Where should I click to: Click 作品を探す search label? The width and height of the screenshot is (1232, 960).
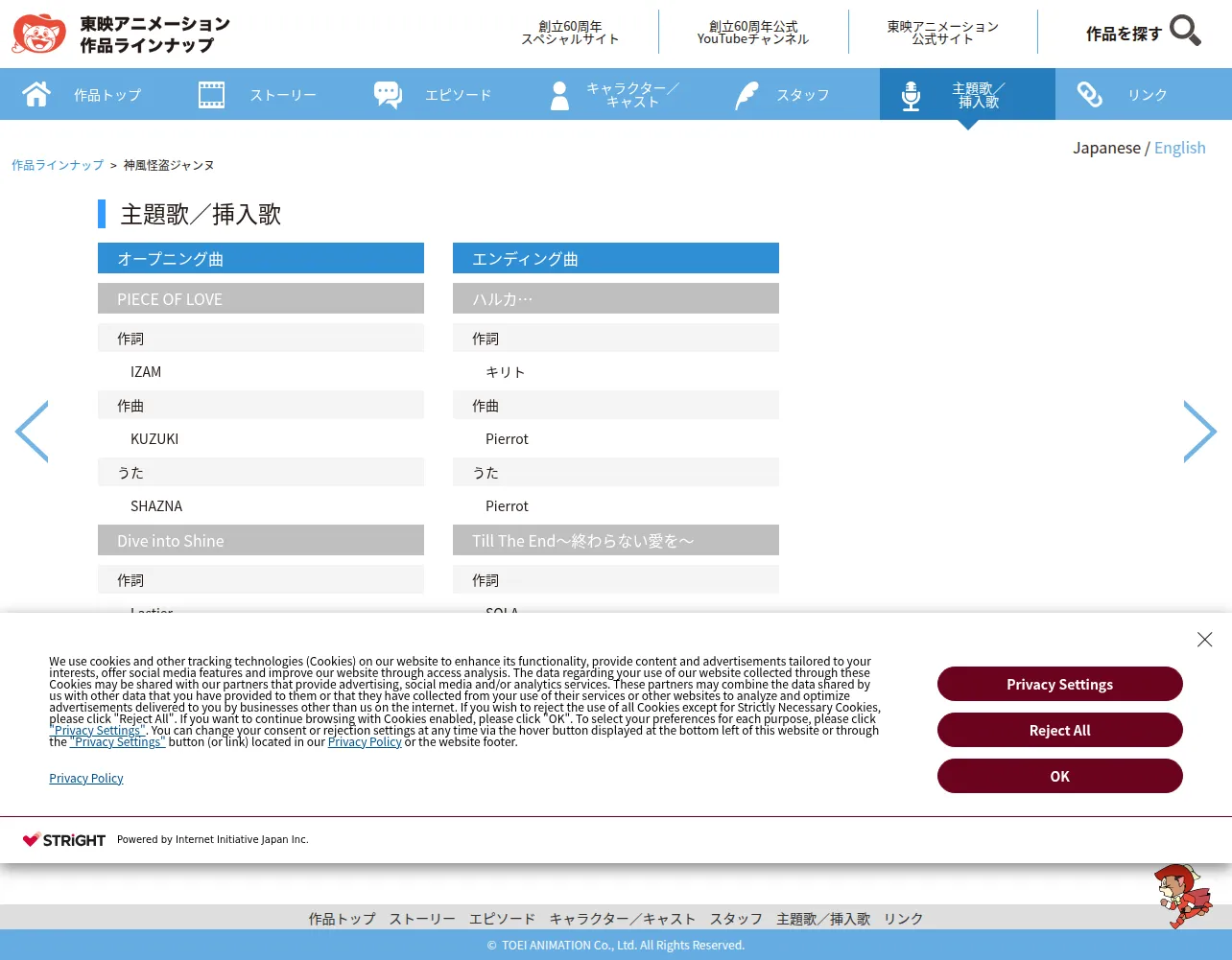point(1124,34)
